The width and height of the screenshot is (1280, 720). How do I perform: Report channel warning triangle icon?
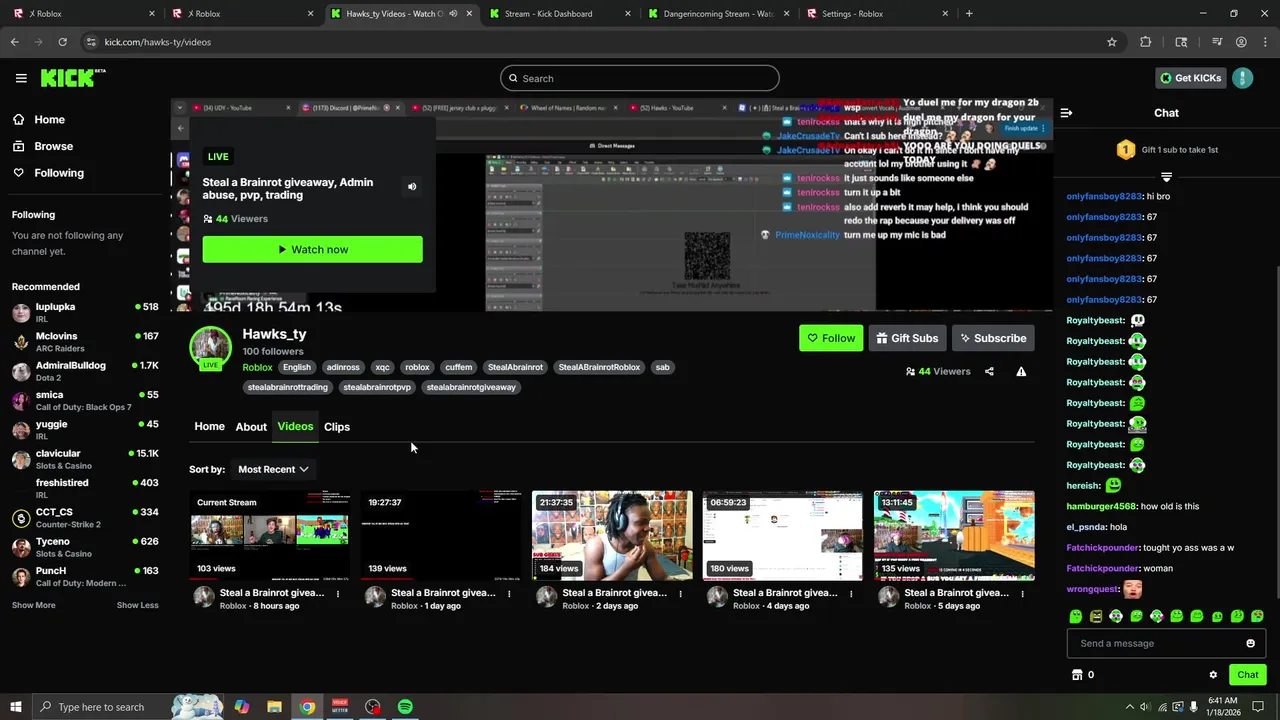1021,371
